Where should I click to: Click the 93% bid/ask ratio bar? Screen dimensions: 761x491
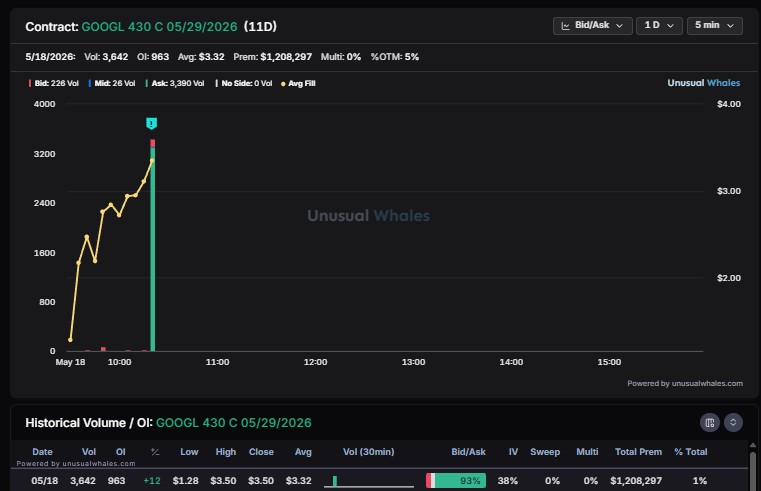tap(456, 480)
